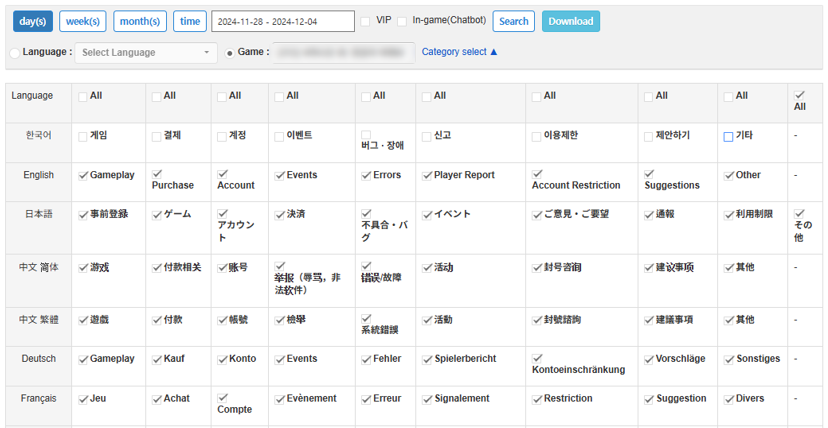The width and height of the screenshot is (828, 428).
Task: Check the Korean 기타 checkbox
Action: click(x=728, y=137)
